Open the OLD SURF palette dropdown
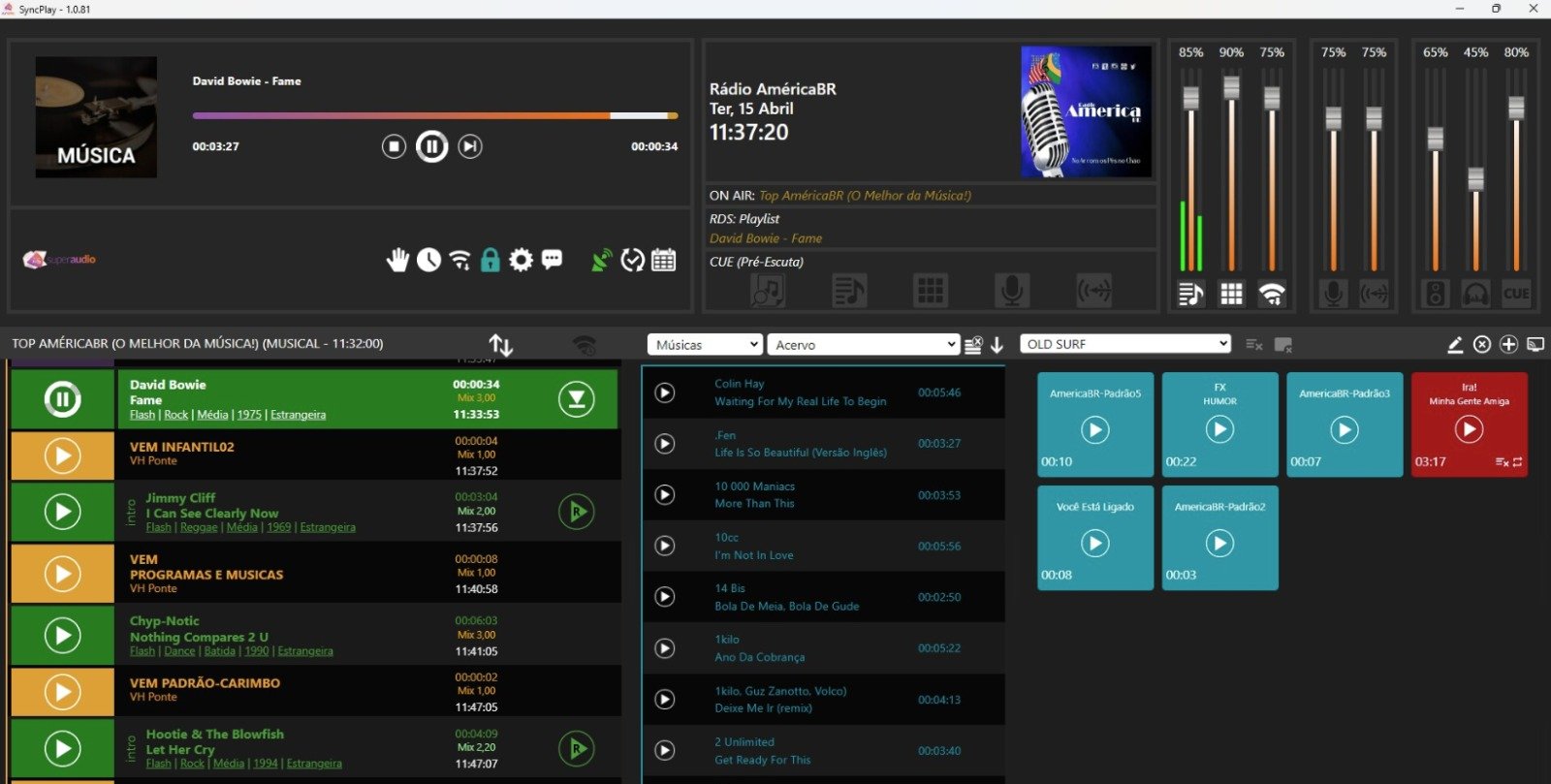Viewport: 1551px width, 784px height. tap(1125, 344)
